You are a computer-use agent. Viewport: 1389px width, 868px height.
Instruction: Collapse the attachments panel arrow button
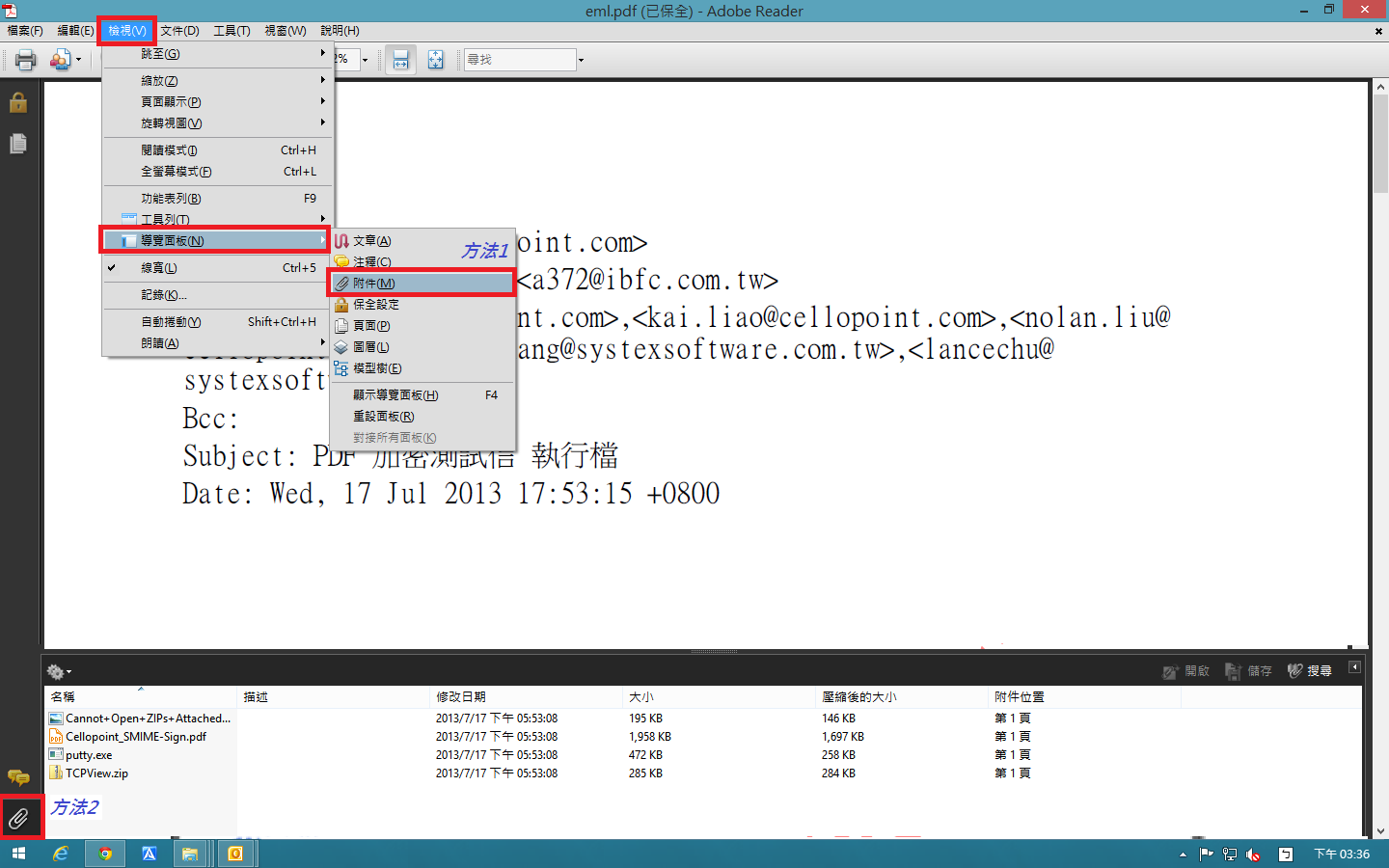pos(1354,667)
